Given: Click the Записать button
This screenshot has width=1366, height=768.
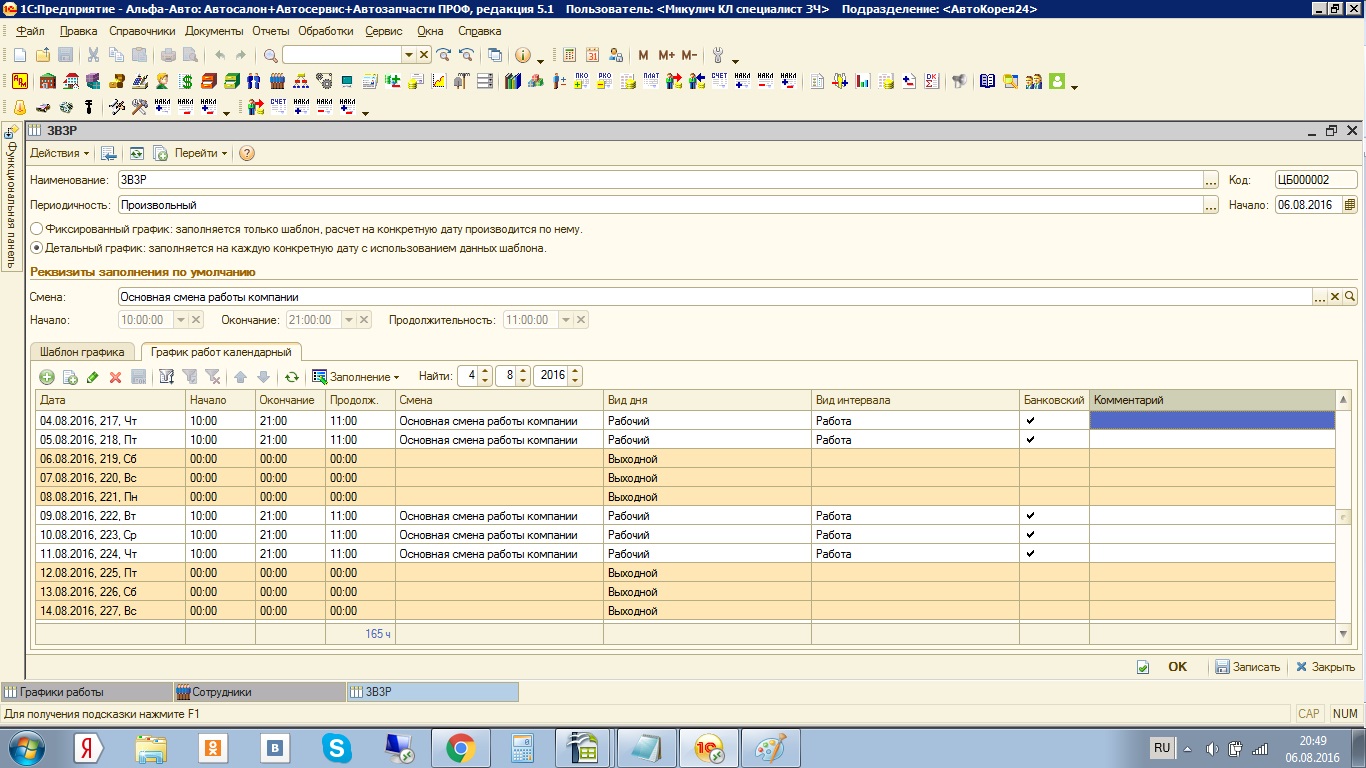Looking at the screenshot, I should point(1247,667).
